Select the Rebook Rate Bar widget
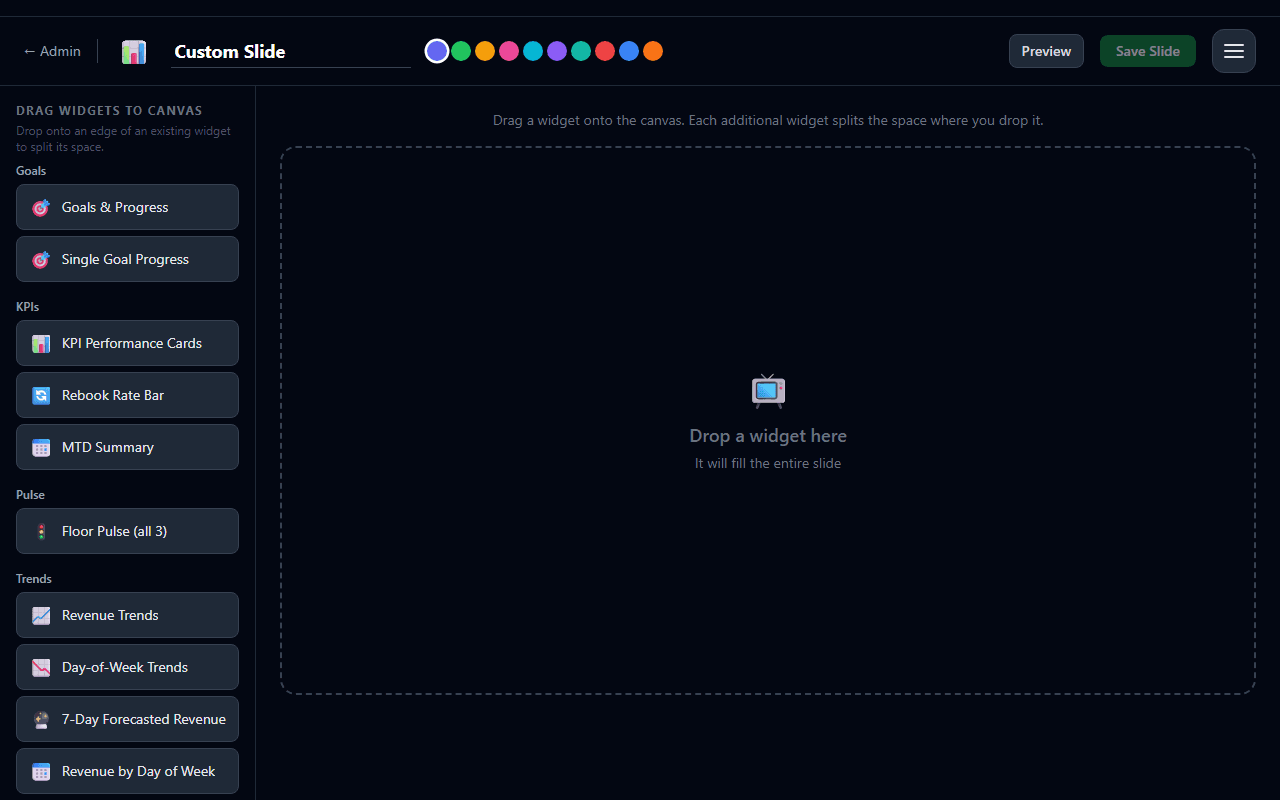The width and height of the screenshot is (1280, 800). click(127, 395)
